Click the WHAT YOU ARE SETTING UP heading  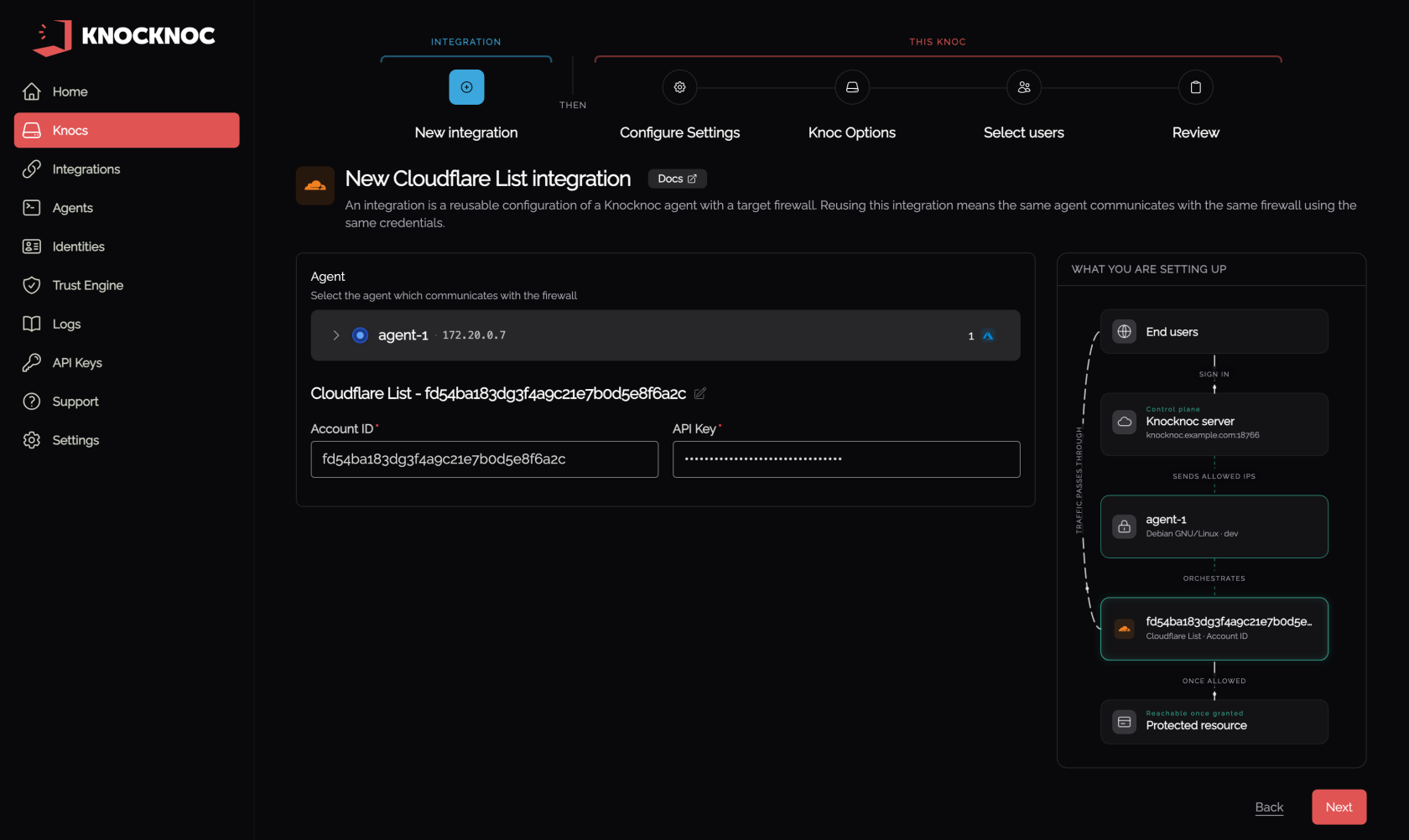1149,269
